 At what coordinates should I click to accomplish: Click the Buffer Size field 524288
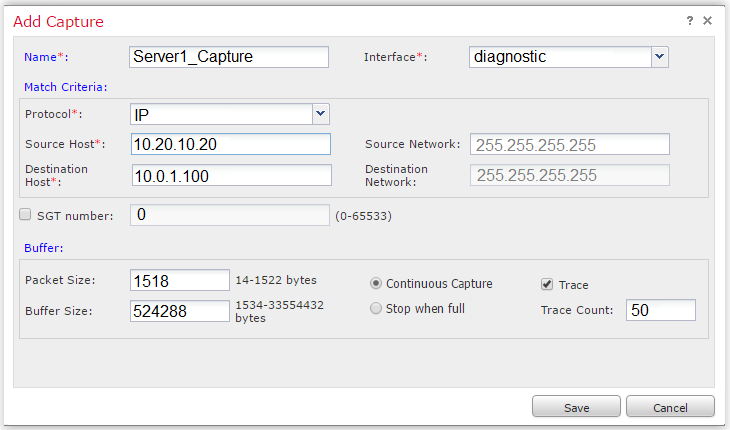coord(180,311)
